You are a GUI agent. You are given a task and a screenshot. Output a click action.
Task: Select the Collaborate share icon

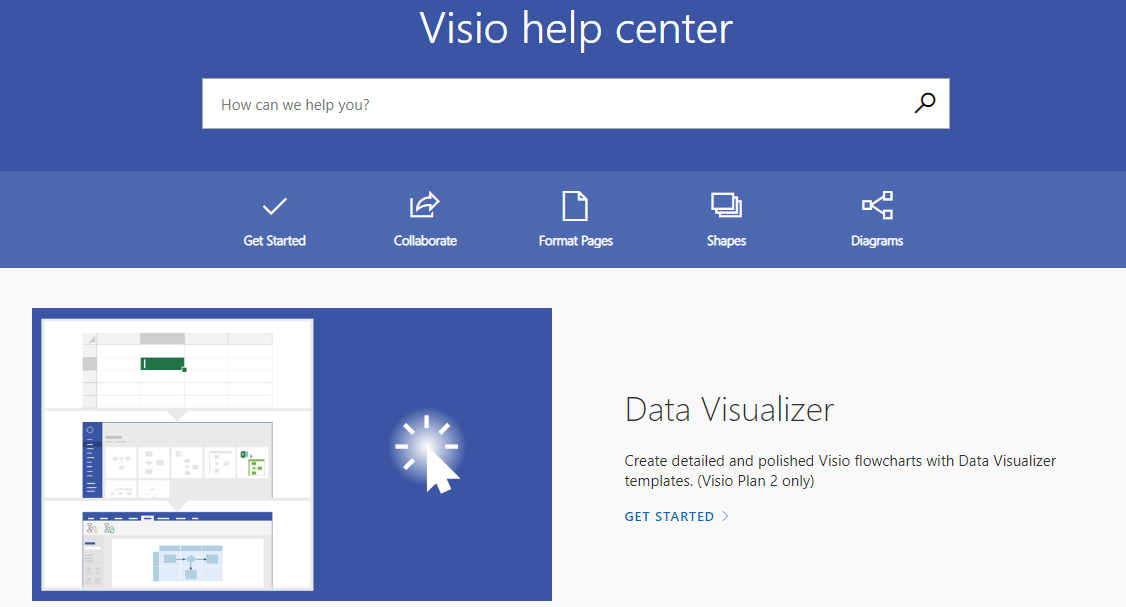[x=424, y=206]
